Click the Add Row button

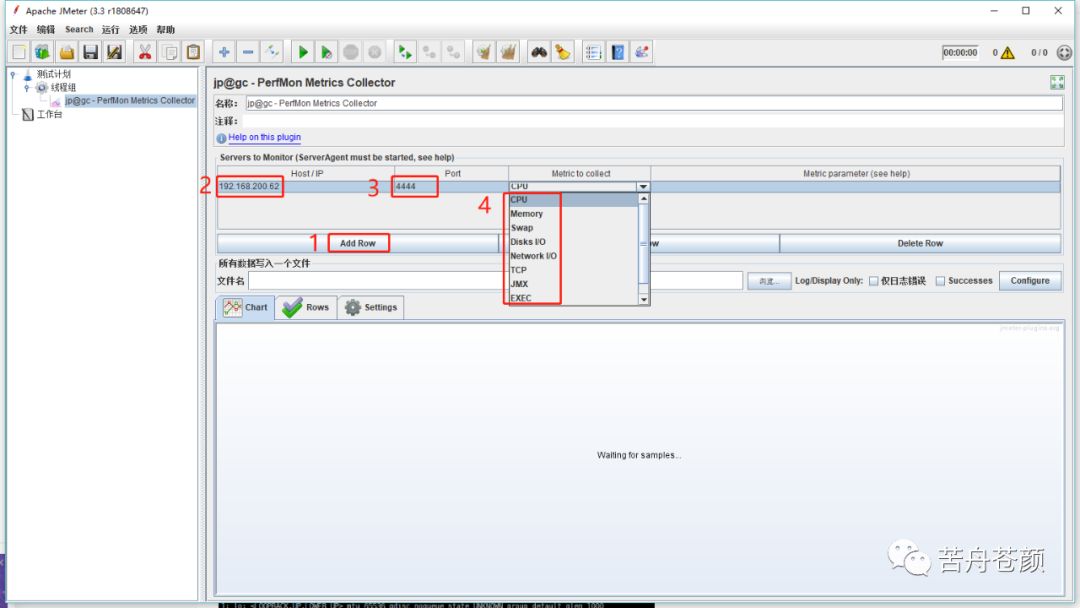pos(357,243)
